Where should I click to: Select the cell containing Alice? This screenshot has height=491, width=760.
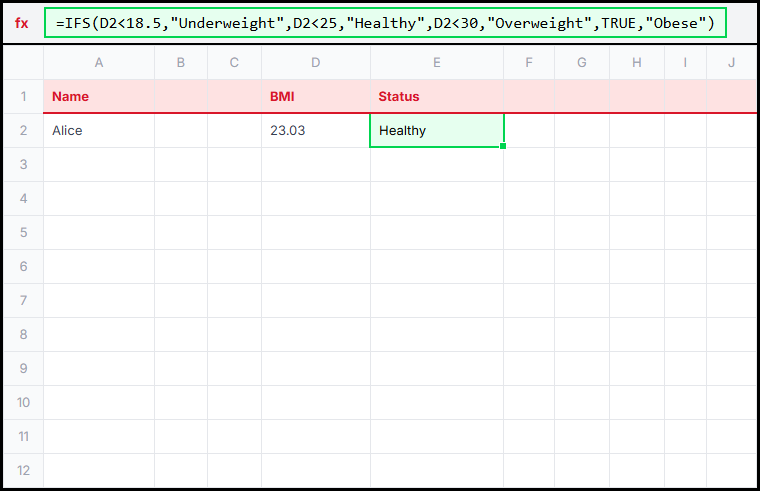tap(99, 131)
